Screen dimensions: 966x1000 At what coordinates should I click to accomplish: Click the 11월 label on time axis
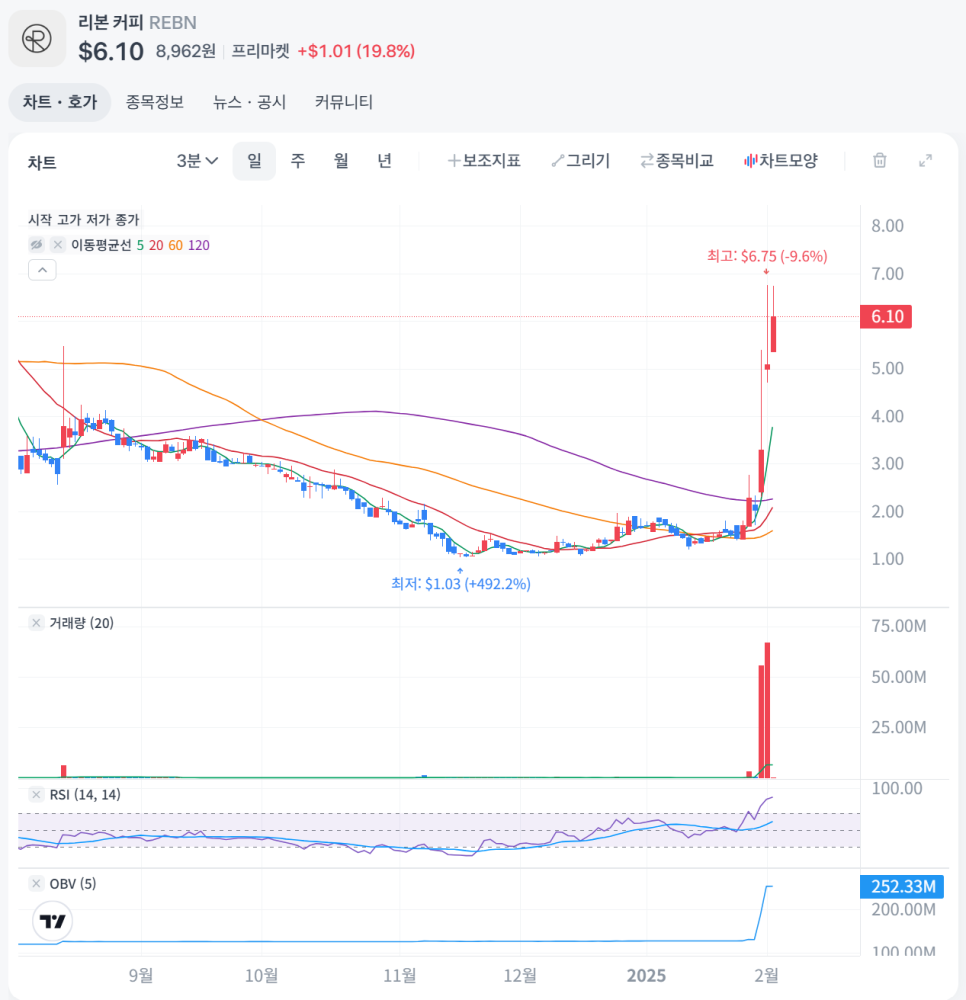tap(400, 976)
